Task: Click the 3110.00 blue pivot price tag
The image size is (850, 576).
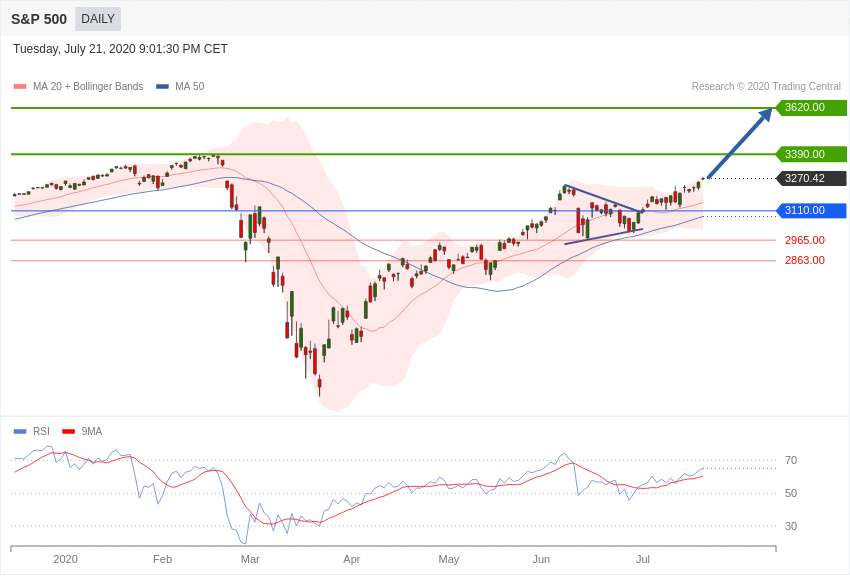Action: (x=810, y=210)
